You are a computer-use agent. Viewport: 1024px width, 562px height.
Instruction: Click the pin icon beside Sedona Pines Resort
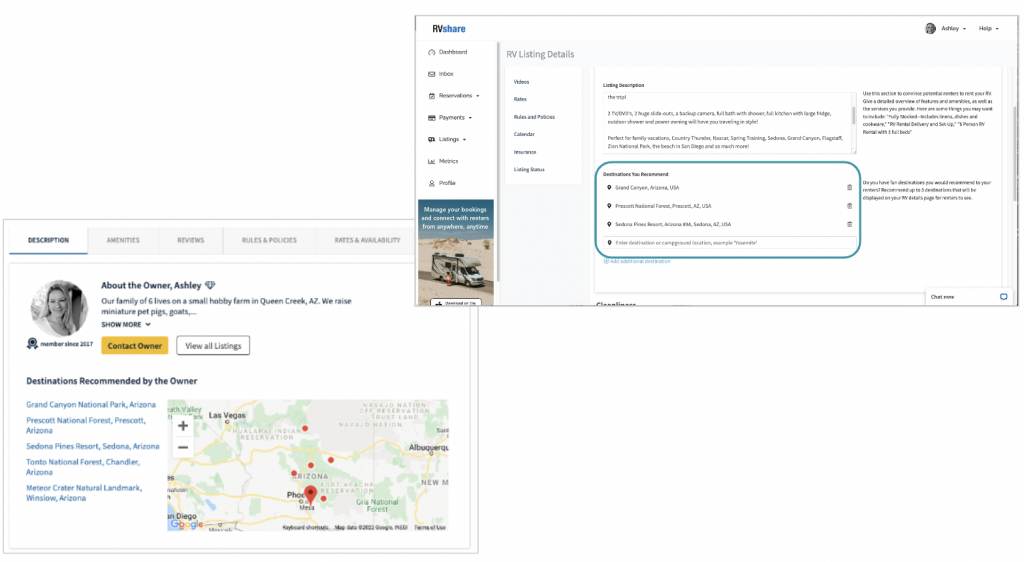click(609, 224)
